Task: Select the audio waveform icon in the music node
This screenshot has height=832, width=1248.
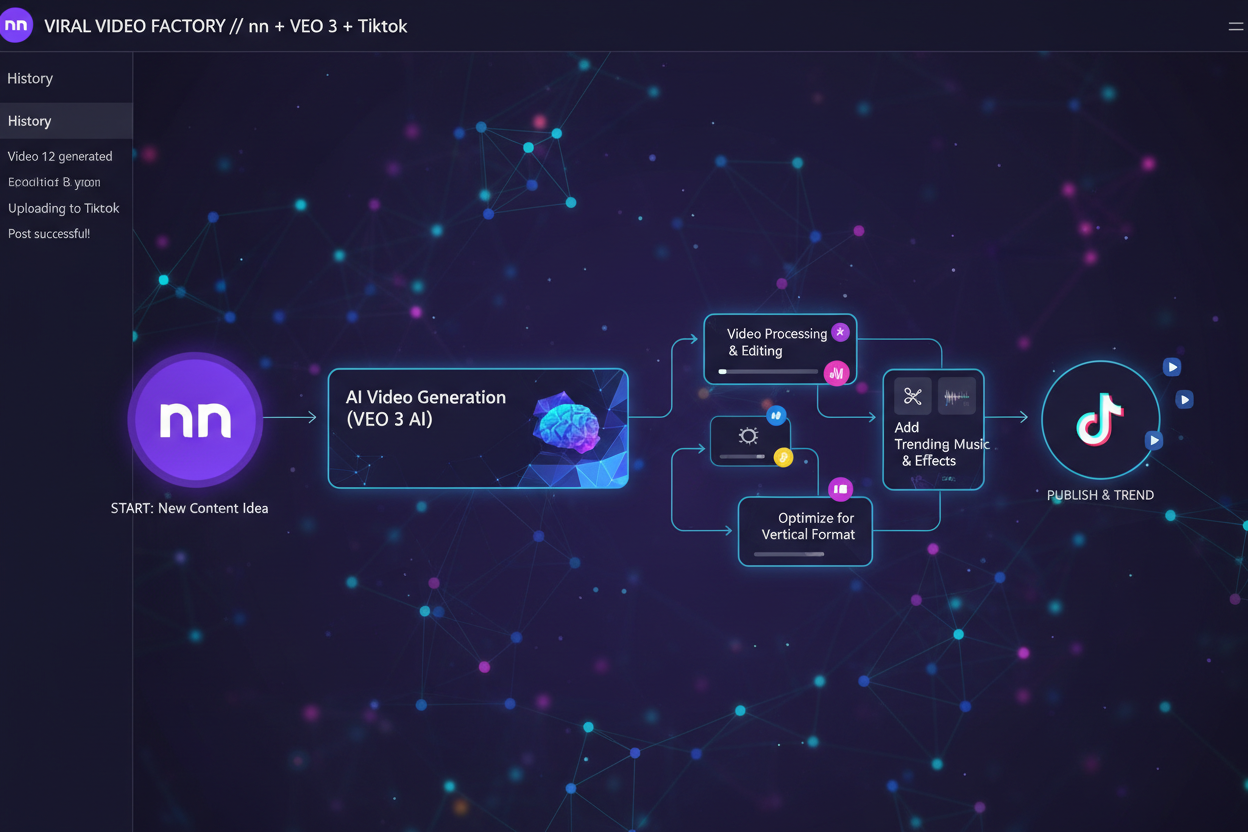Action: click(957, 397)
